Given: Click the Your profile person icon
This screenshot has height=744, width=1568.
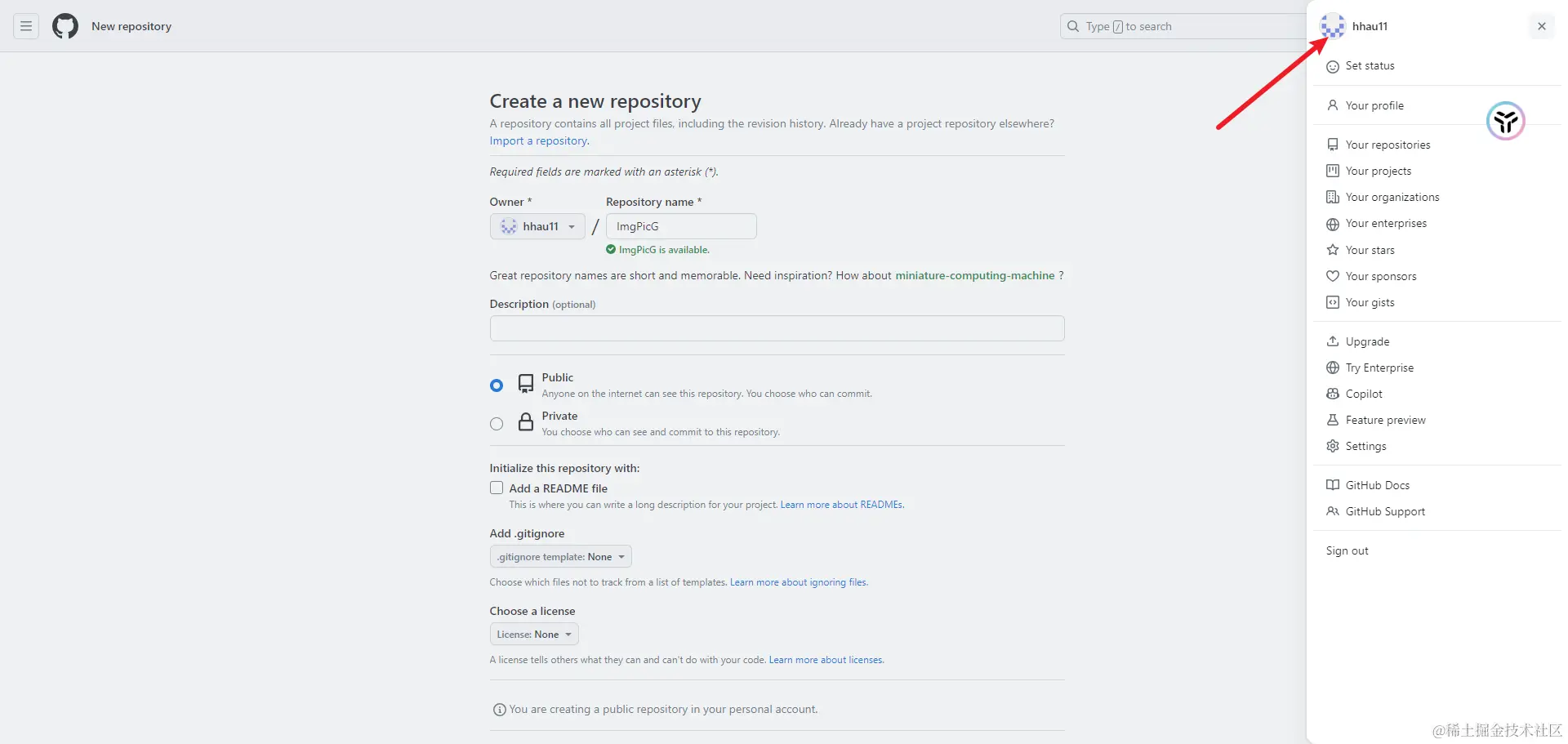Looking at the screenshot, I should click(1333, 105).
